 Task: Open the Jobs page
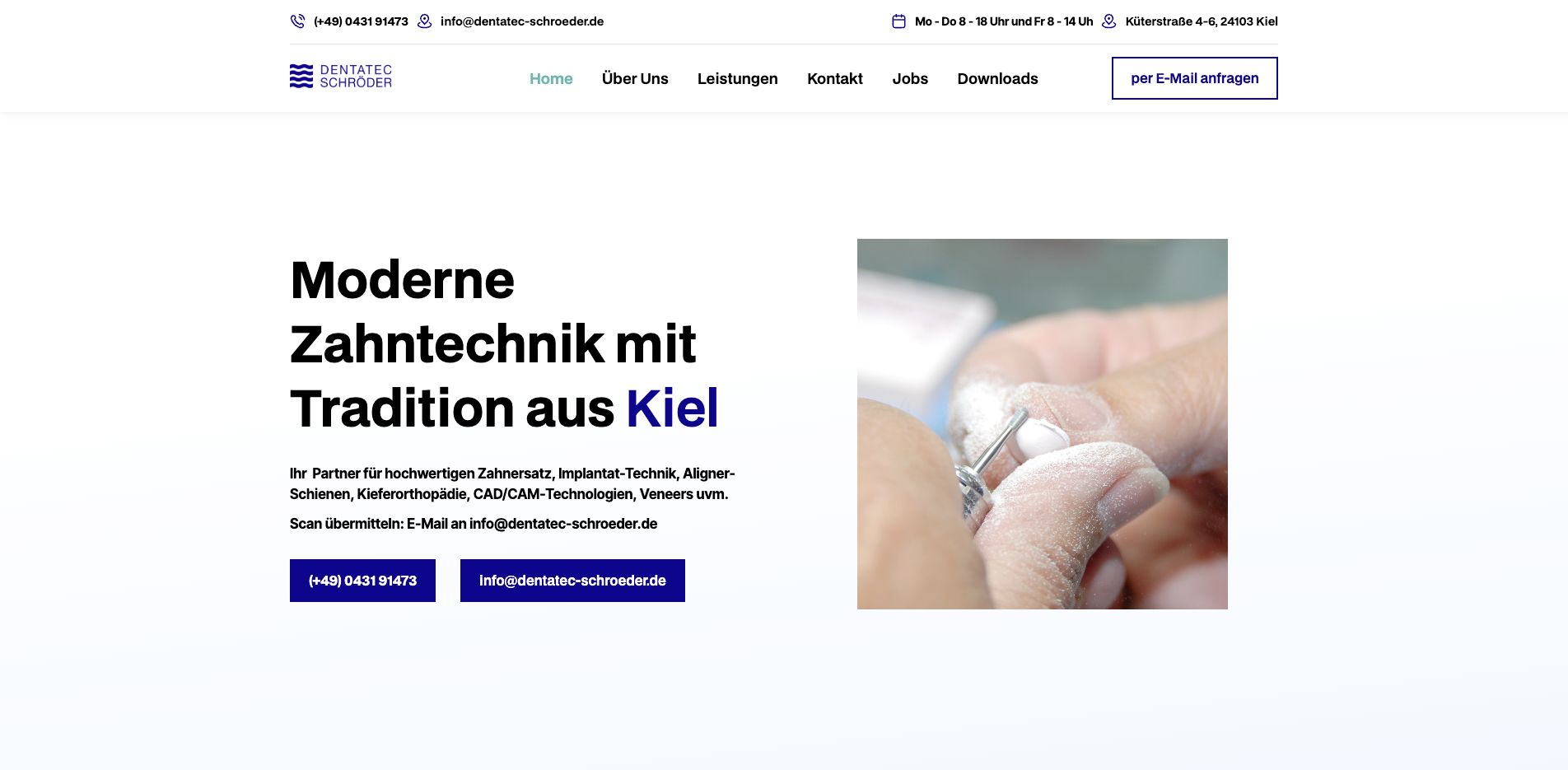[910, 78]
